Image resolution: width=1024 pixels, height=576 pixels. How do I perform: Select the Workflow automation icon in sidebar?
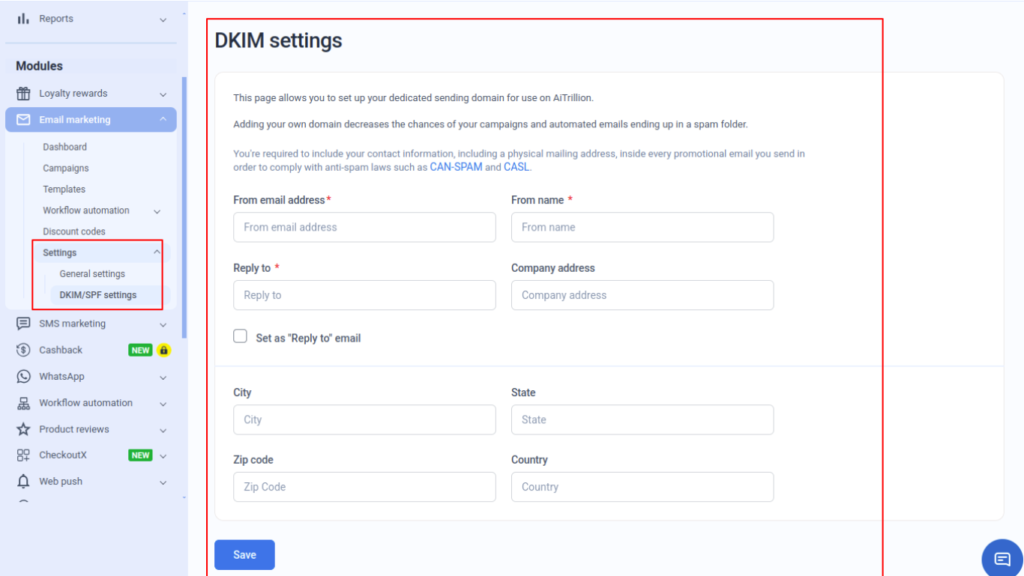(x=21, y=402)
